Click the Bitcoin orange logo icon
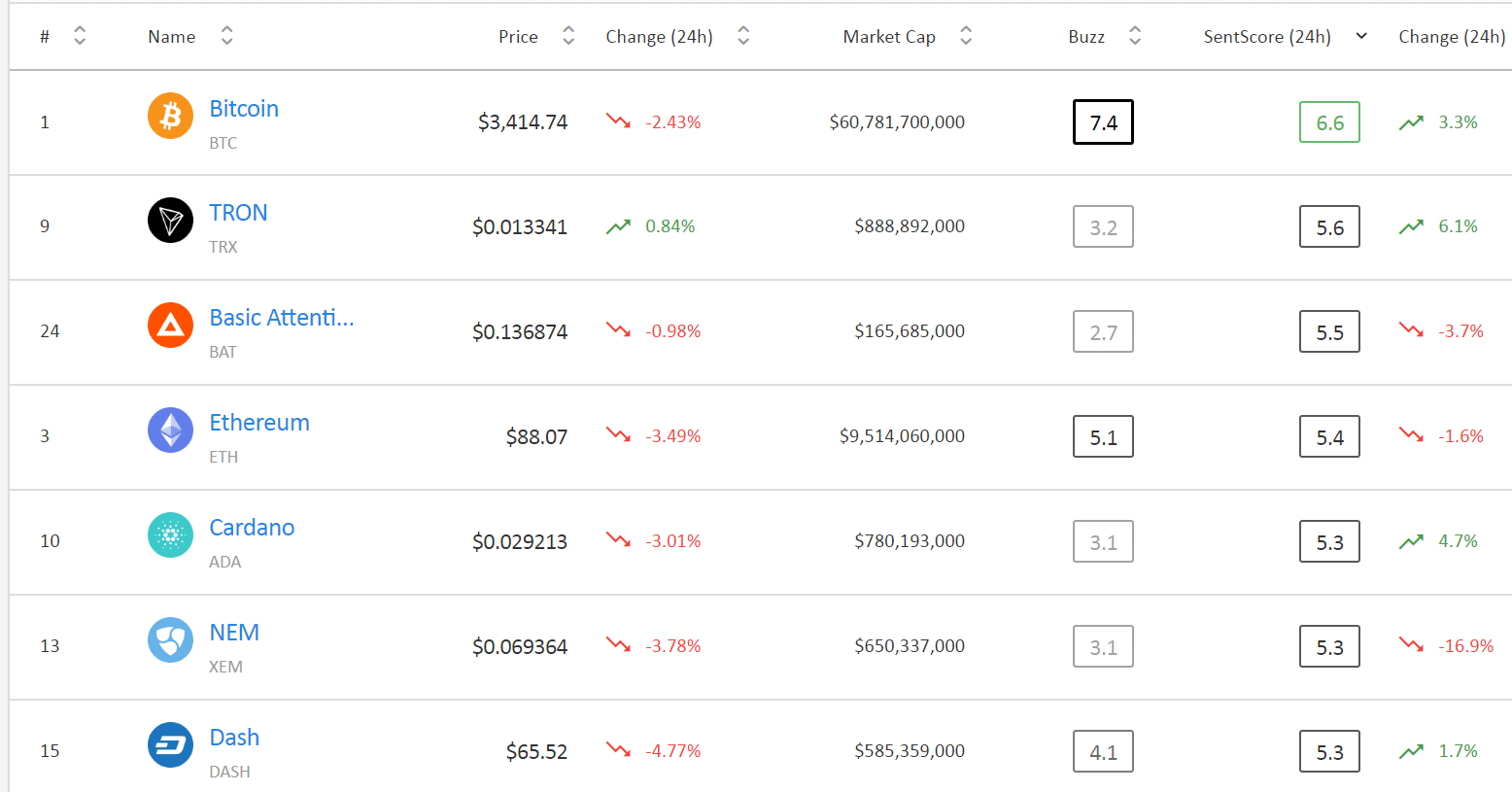This screenshot has height=792, width=1512. (x=170, y=116)
